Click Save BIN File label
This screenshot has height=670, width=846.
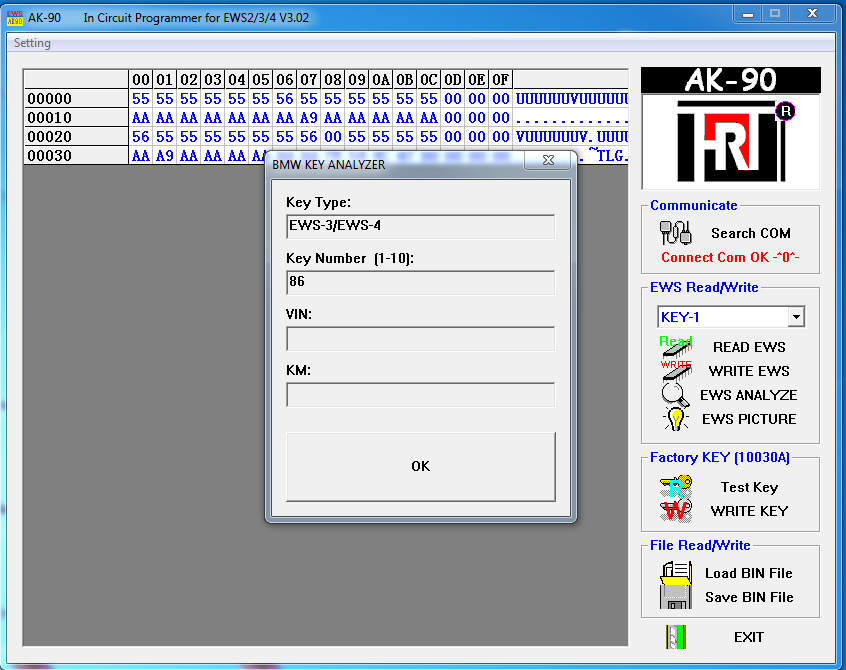click(749, 597)
